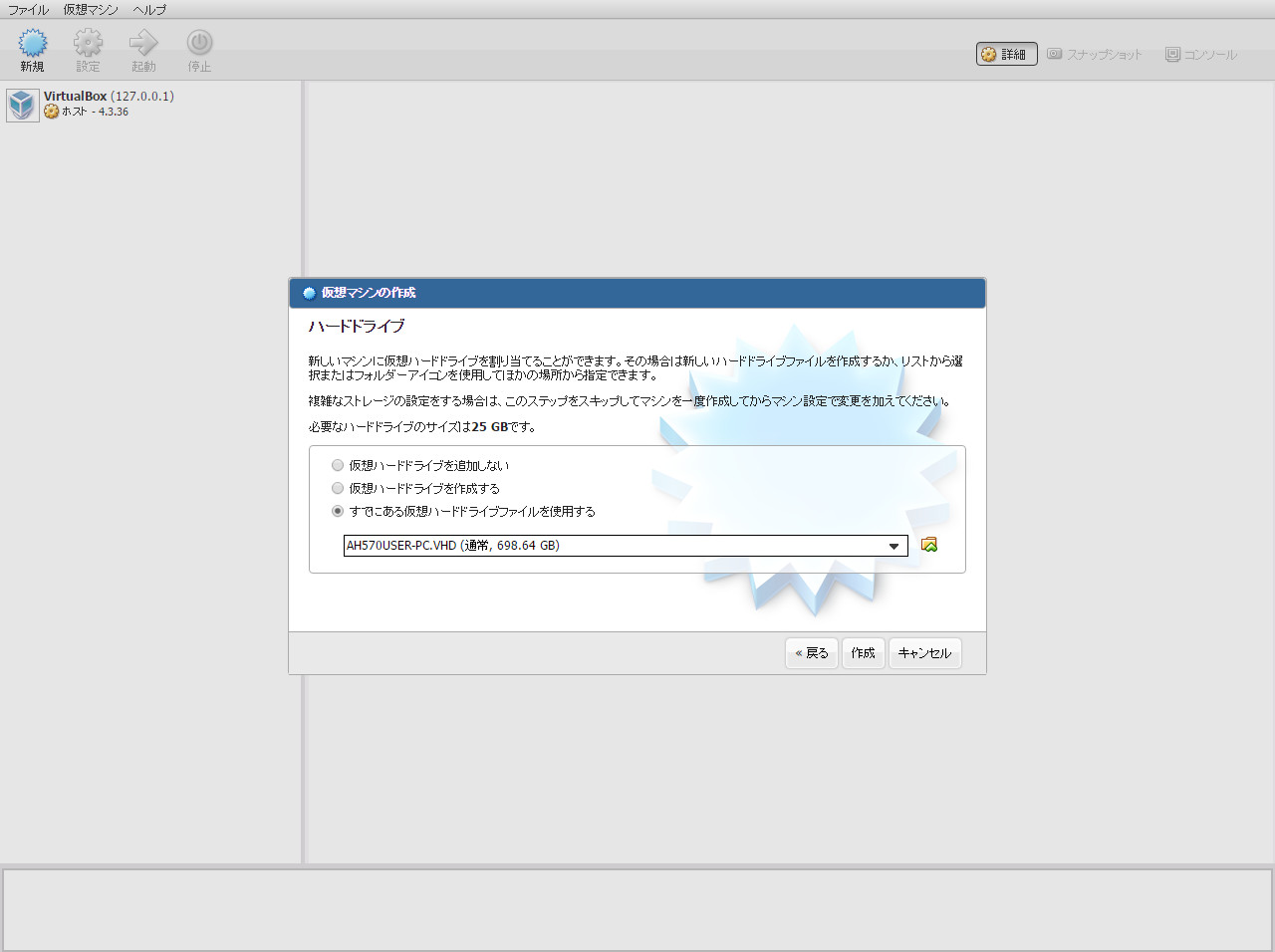This screenshot has height=952, width=1275.
Task: Click the 起動 (Start) arrow icon
Action: [x=142, y=46]
